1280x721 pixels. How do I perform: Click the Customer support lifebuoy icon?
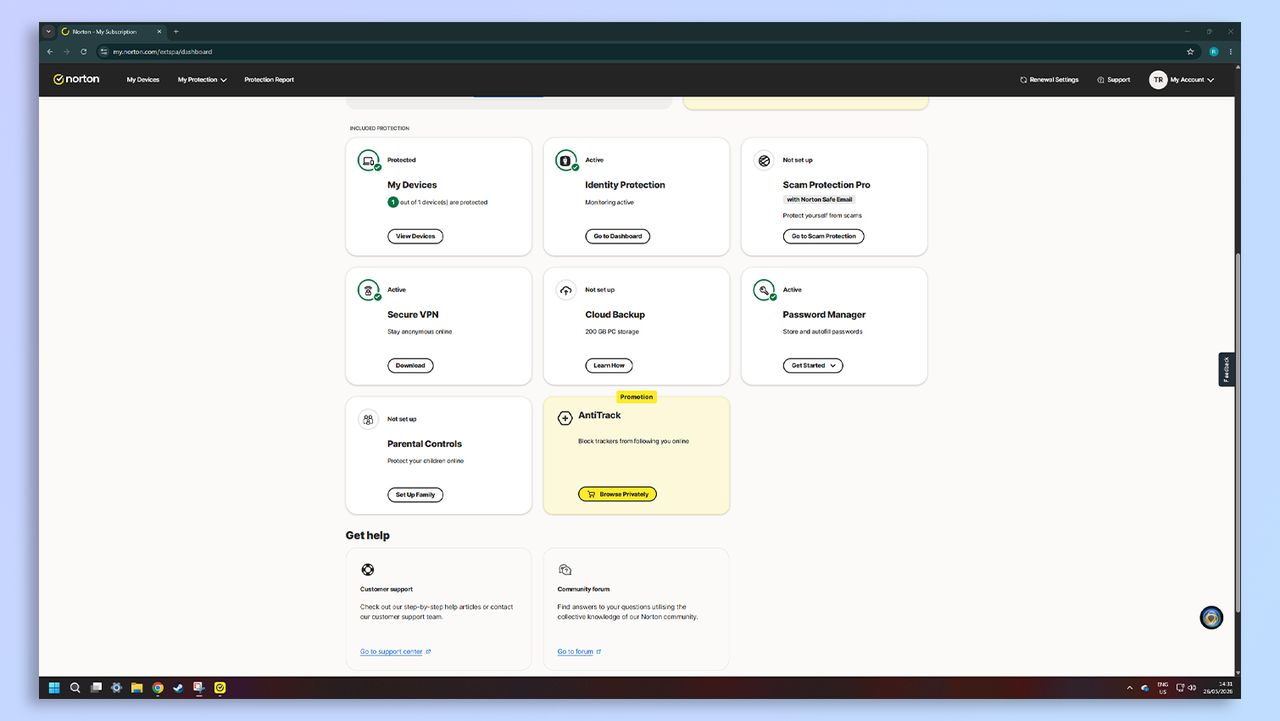367,570
